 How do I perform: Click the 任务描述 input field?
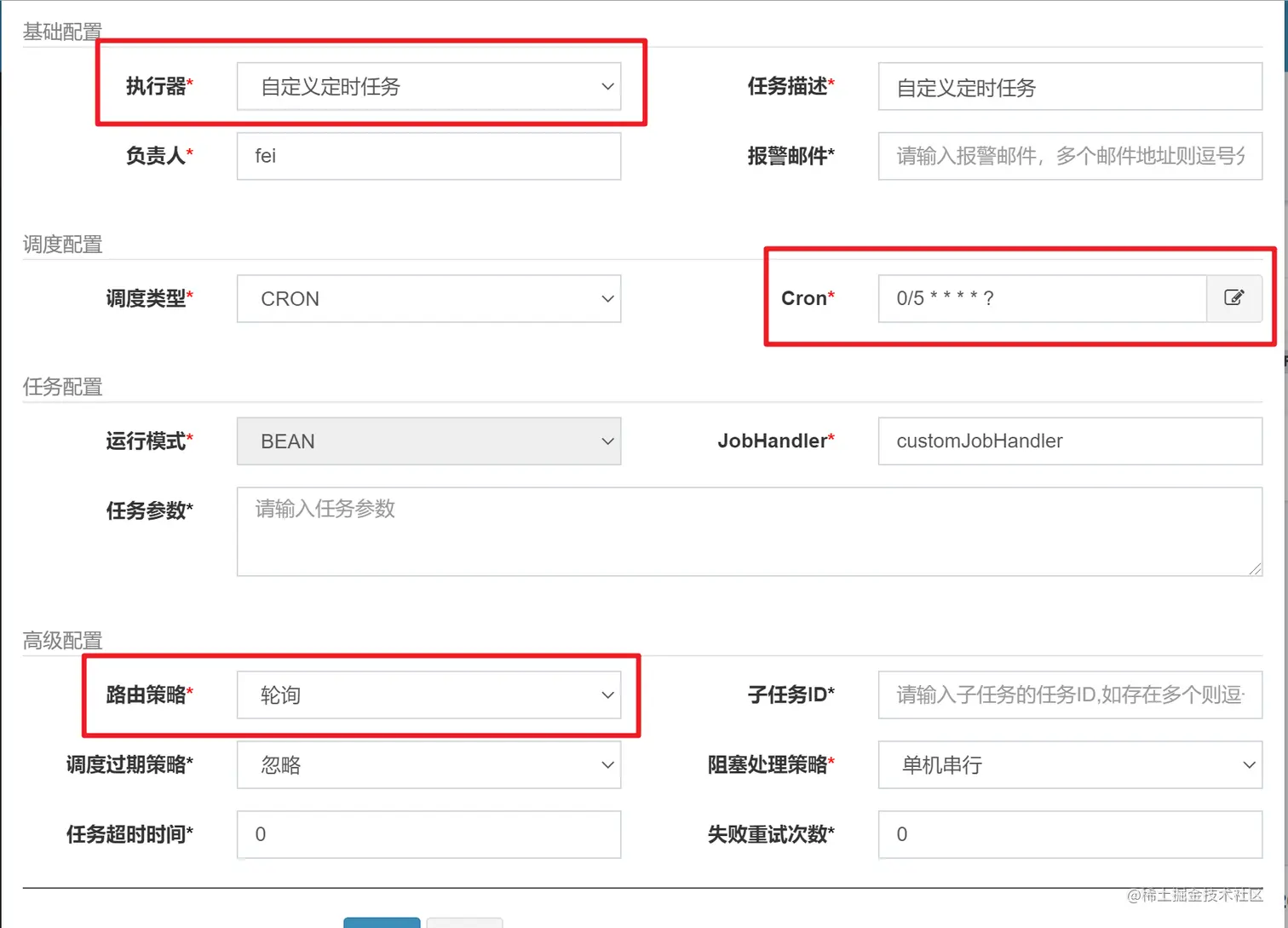point(1070,86)
